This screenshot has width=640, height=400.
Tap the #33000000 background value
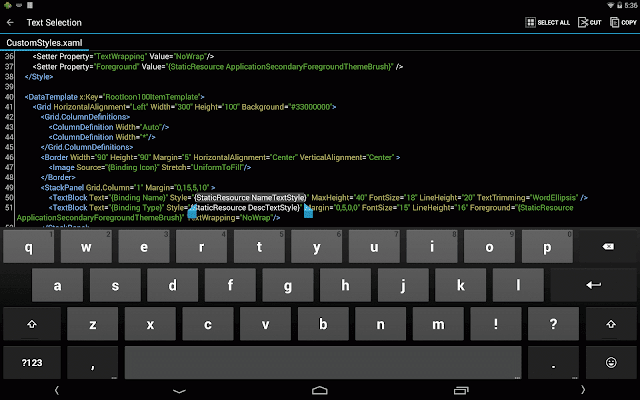coord(311,107)
